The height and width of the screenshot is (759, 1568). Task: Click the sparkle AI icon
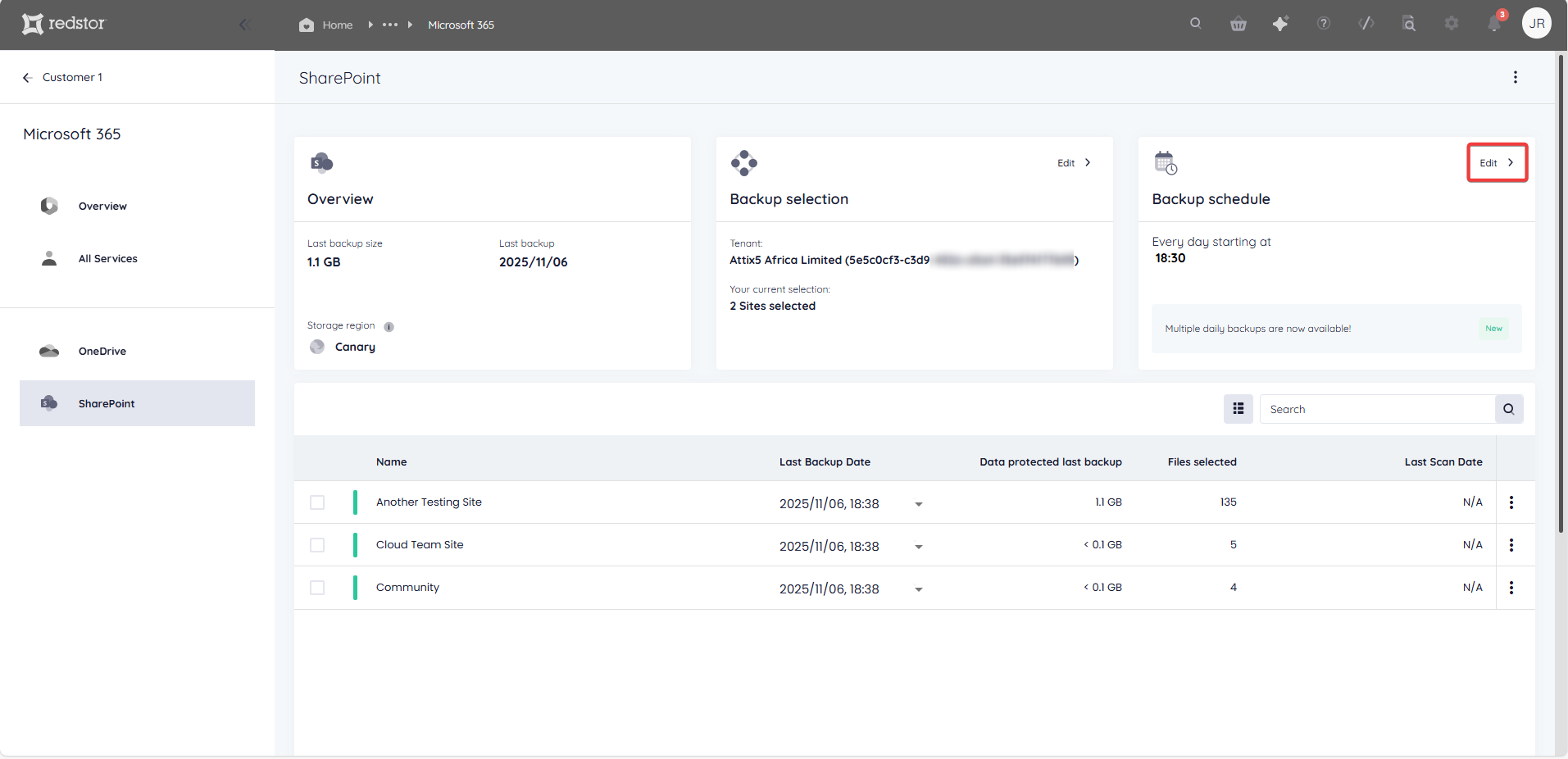tap(1280, 24)
